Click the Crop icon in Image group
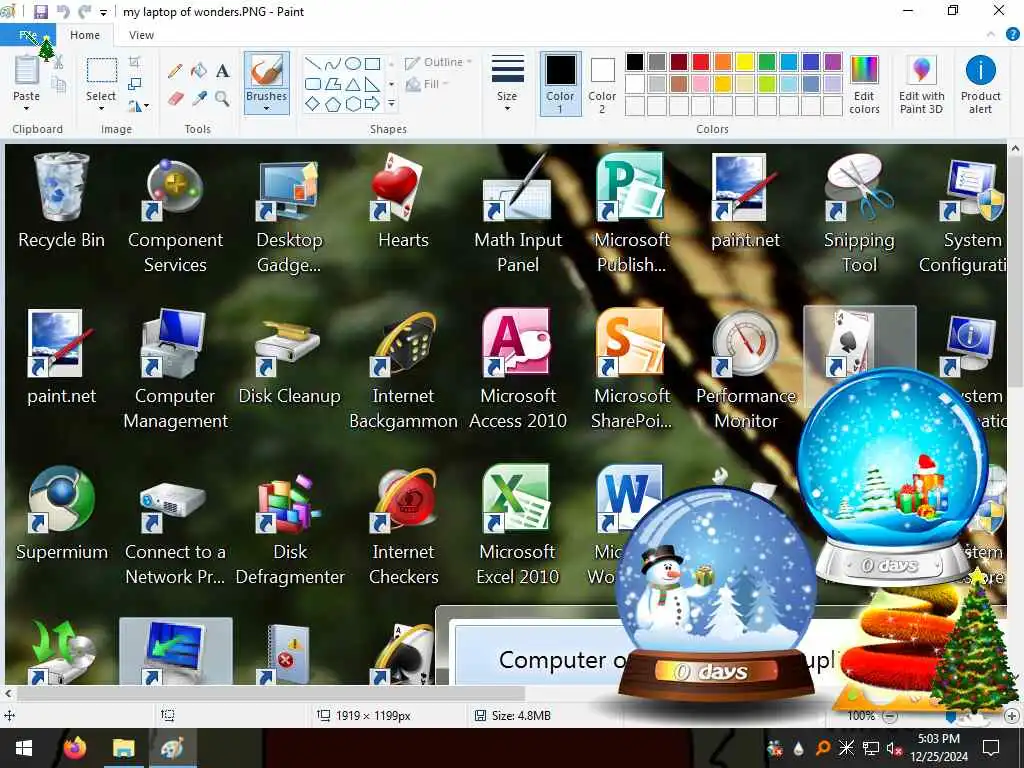 click(x=135, y=62)
